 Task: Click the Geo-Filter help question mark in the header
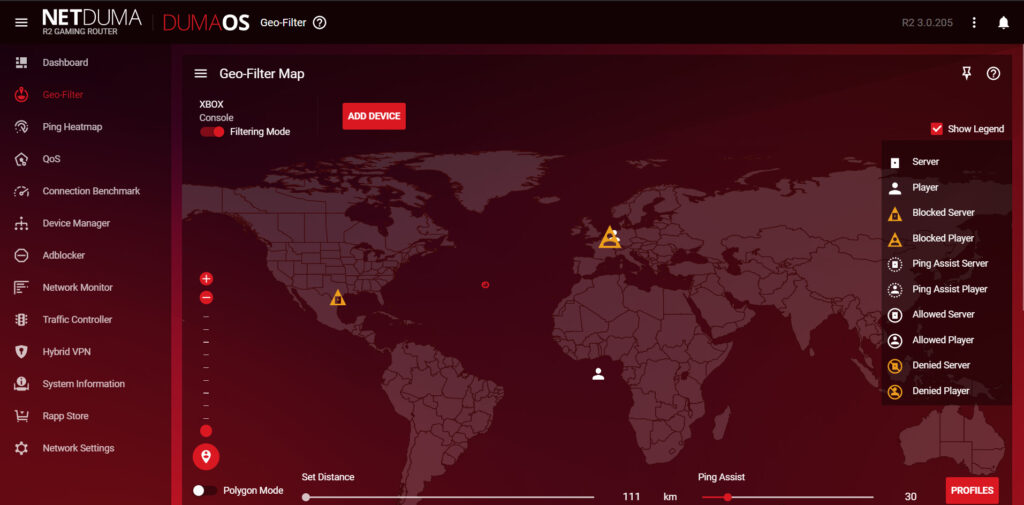pyautogui.click(x=319, y=23)
